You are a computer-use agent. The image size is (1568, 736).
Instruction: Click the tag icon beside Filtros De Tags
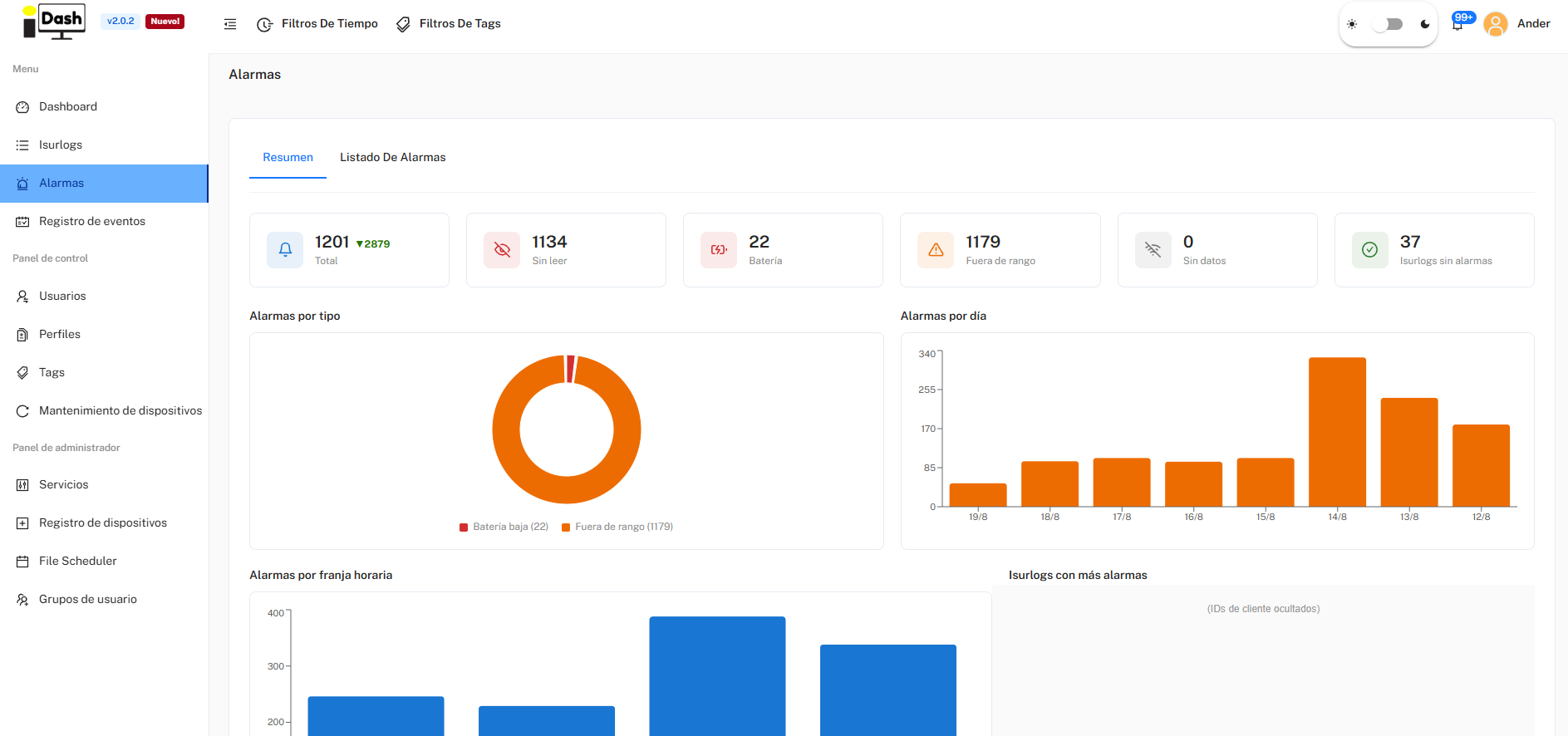click(403, 25)
